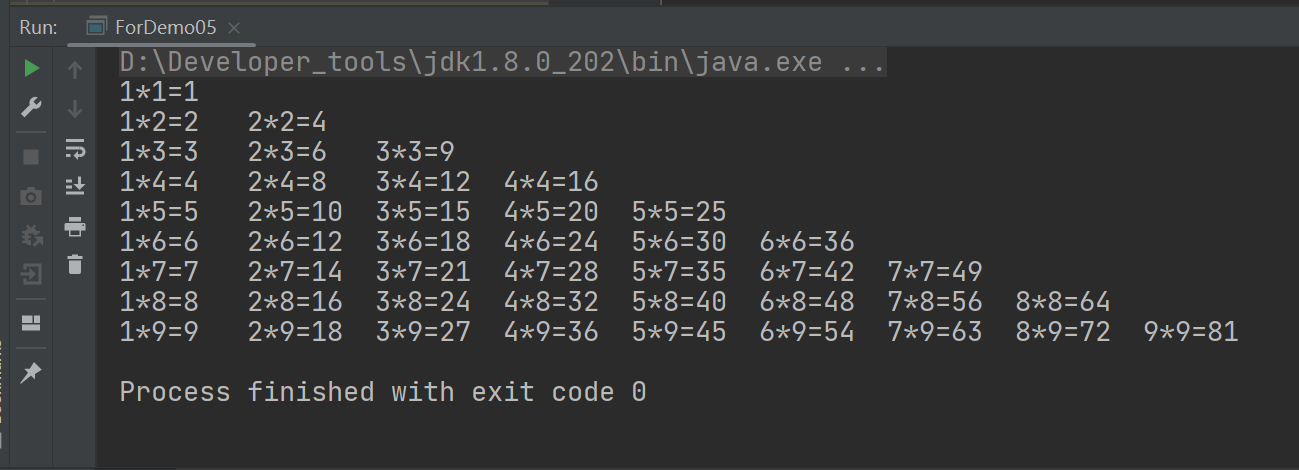The height and width of the screenshot is (470, 1299).
Task: Click the 'Process finished with exit code 0' line
Action: [x=383, y=392]
